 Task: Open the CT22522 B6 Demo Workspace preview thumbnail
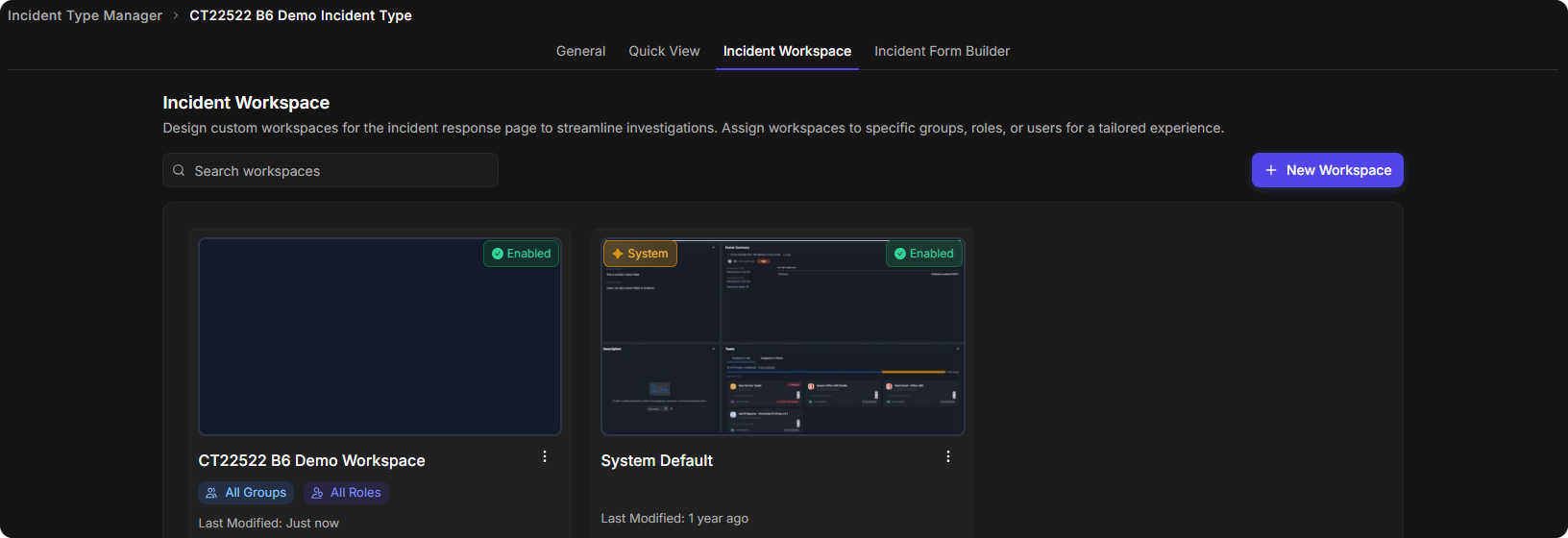click(380, 336)
